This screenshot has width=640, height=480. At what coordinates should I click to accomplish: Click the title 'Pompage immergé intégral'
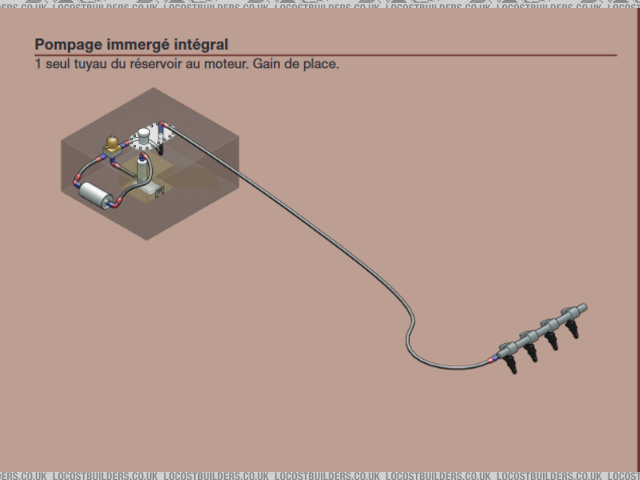pos(131,45)
